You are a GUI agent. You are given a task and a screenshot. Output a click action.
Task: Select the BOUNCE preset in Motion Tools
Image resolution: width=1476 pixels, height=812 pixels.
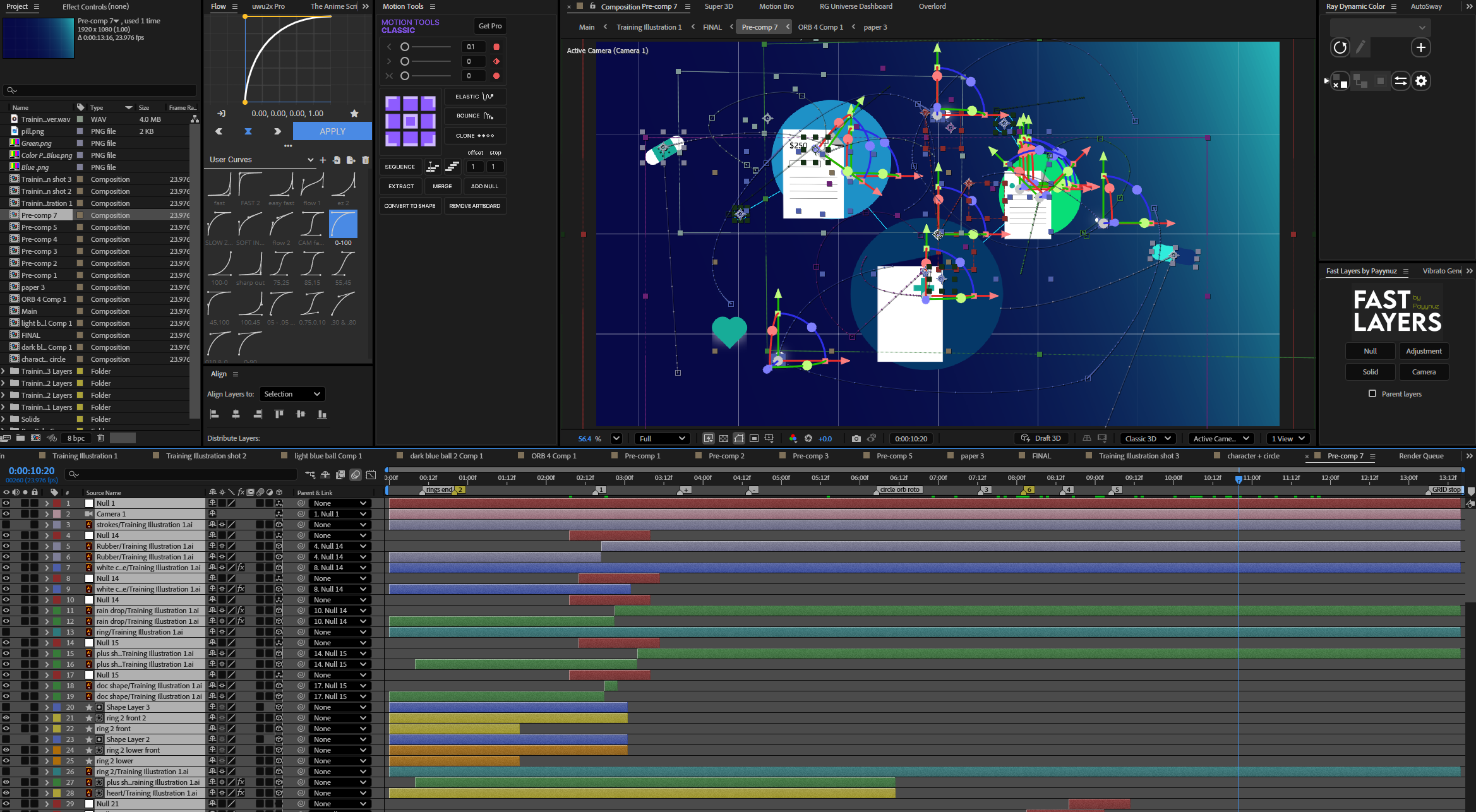point(475,116)
